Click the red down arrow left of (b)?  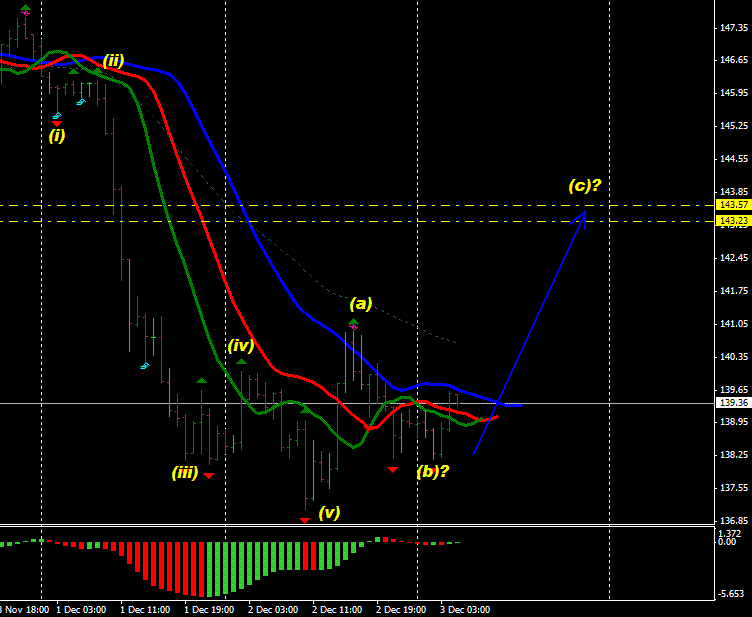393,469
